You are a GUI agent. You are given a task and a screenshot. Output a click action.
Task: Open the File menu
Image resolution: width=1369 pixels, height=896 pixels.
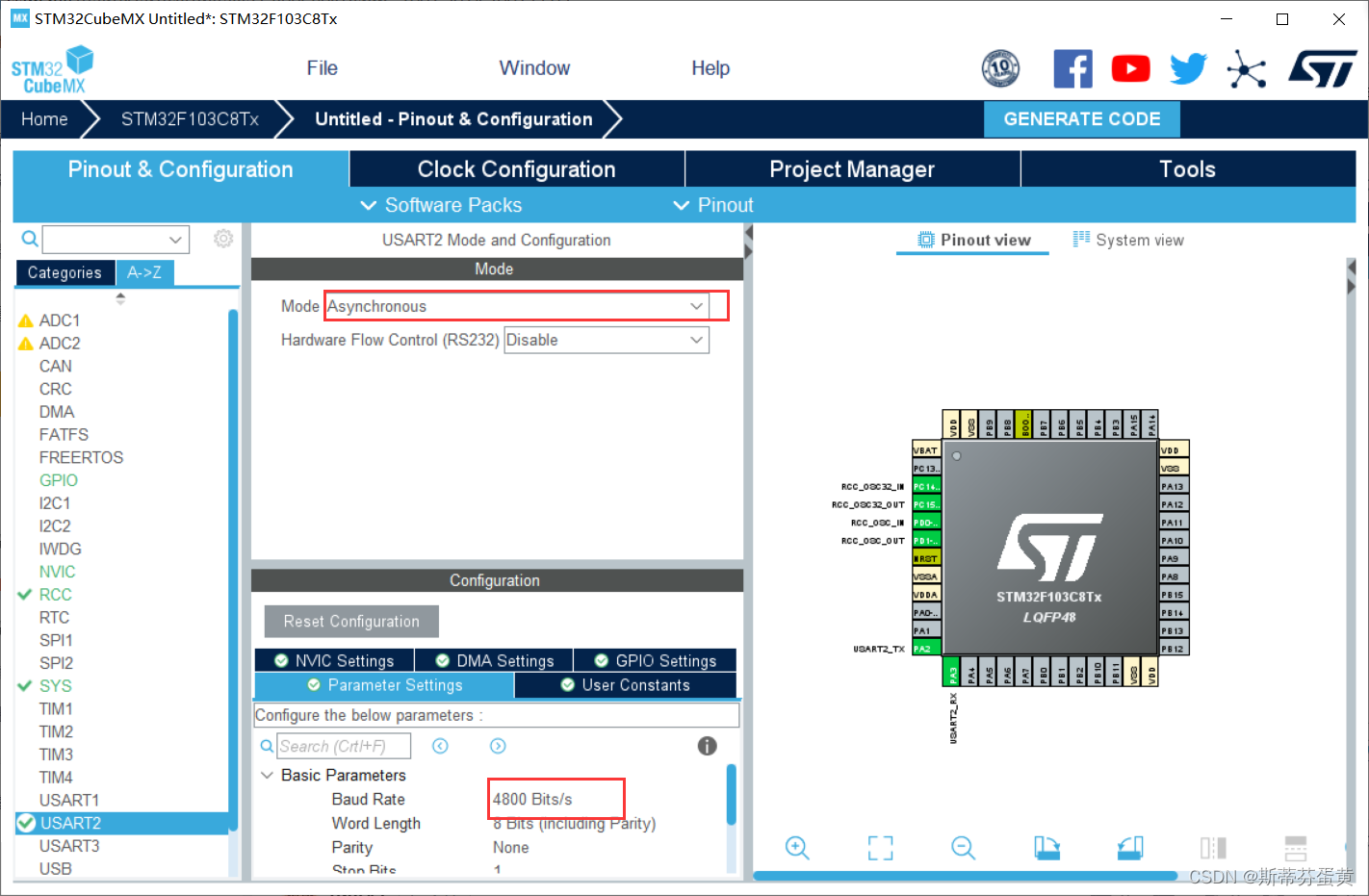click(322, 67)
